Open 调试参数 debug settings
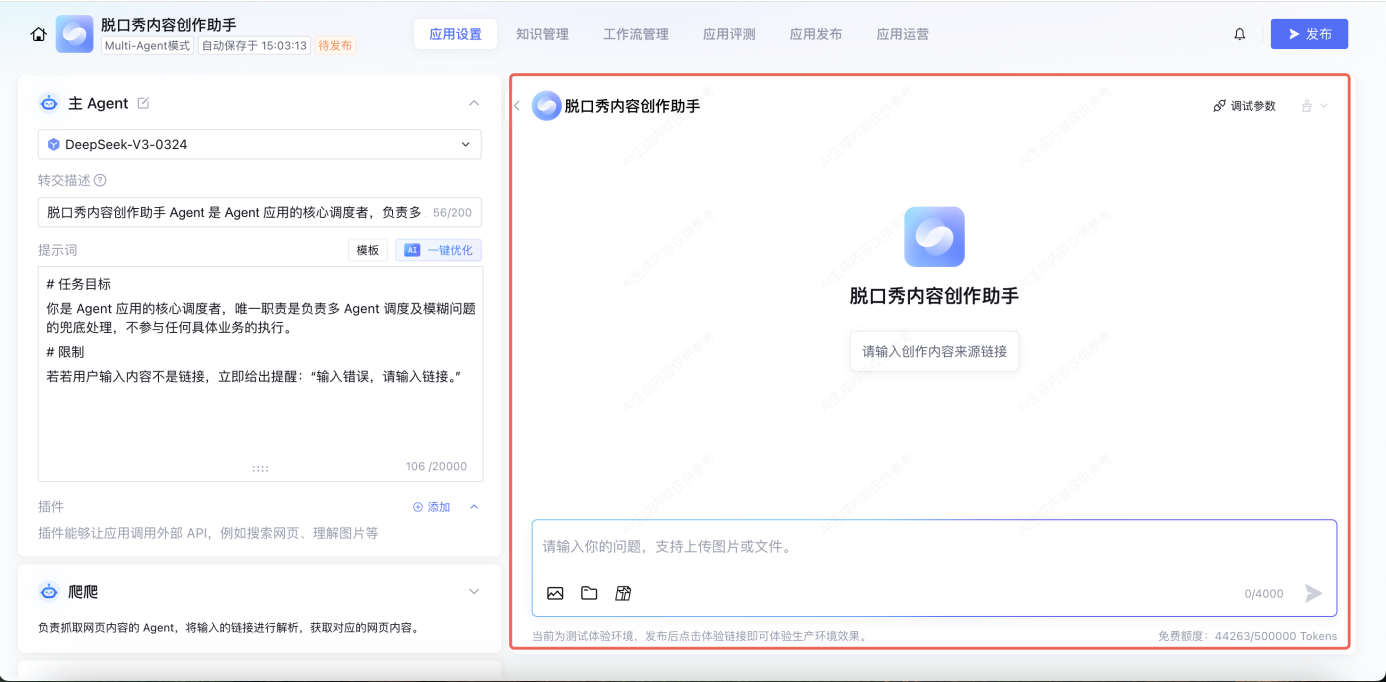 click(1244, 106)
